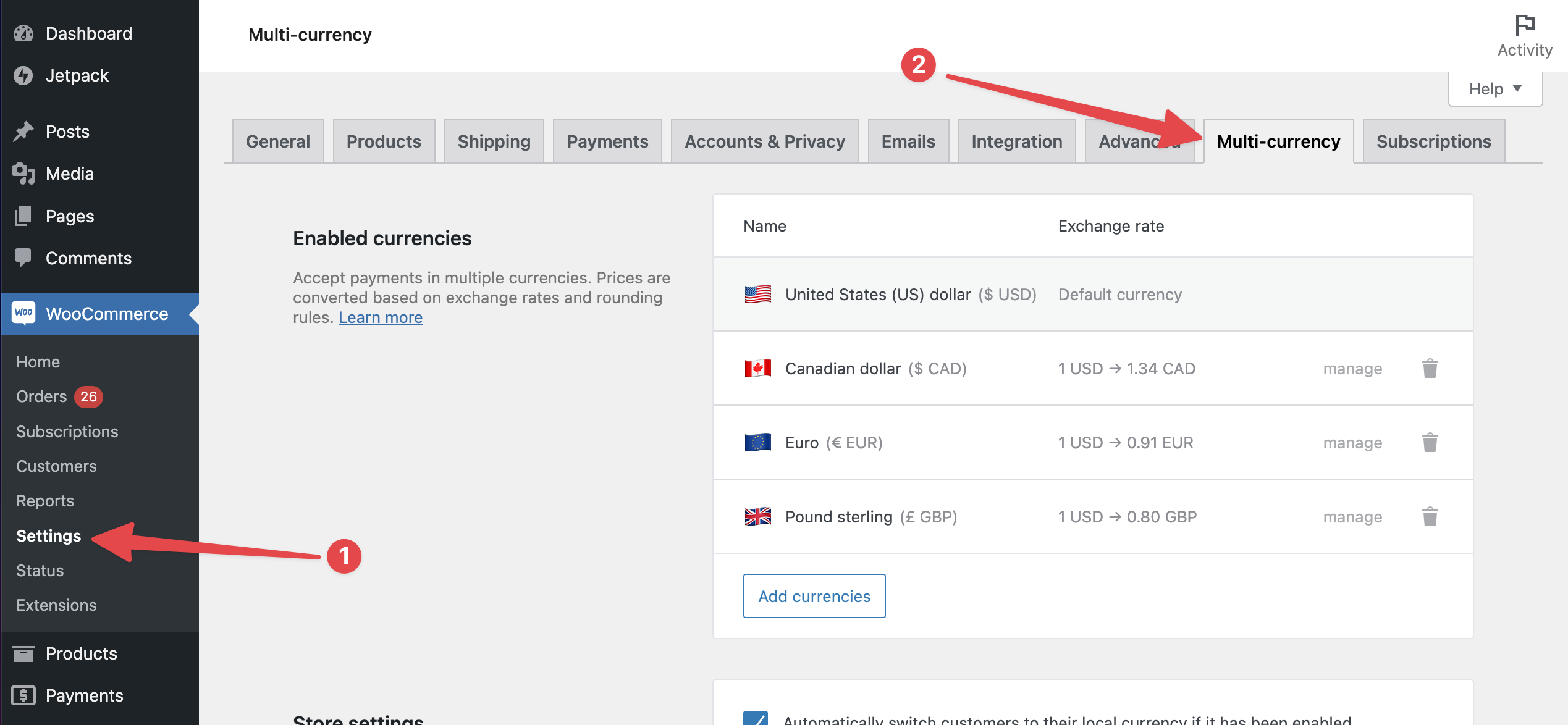Follow the Learn more link
This screenshot has height=725, width=1568.
coord(381,317)
